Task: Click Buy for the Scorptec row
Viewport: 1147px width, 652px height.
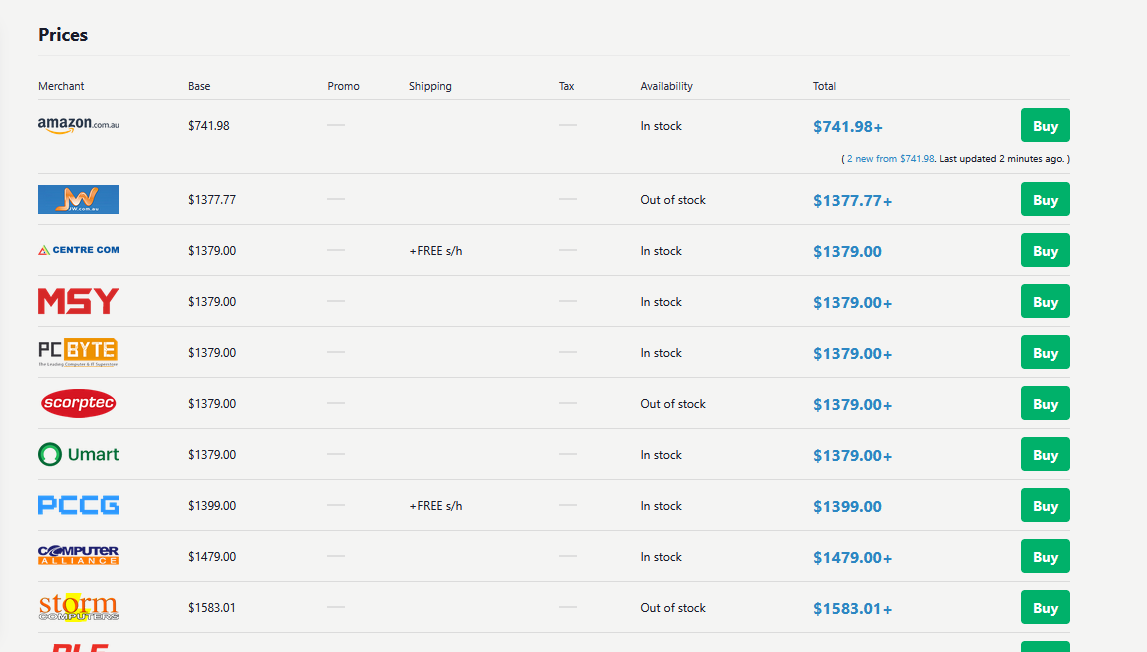Action: [1045, 404]
